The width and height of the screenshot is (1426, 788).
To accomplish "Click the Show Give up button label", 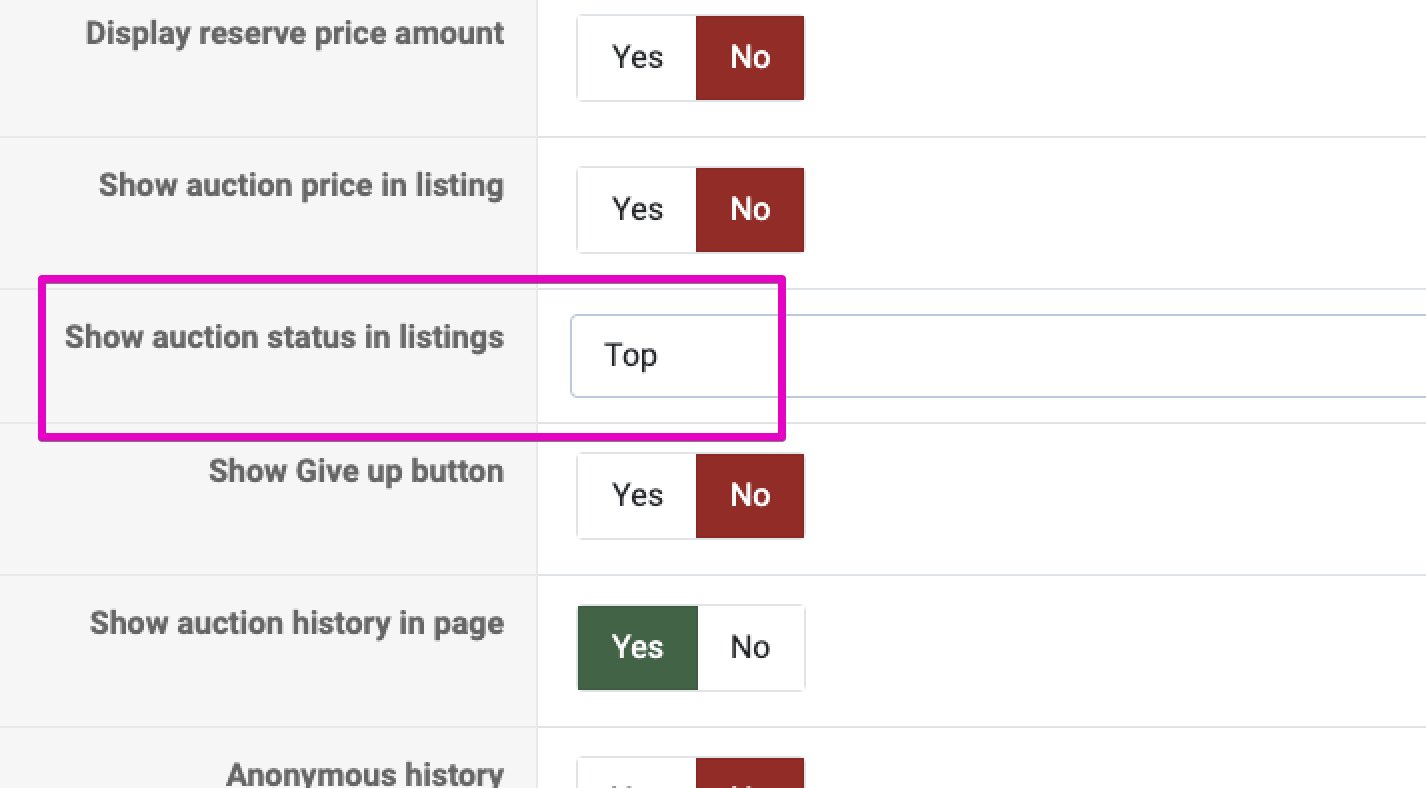I will [356, 471].
